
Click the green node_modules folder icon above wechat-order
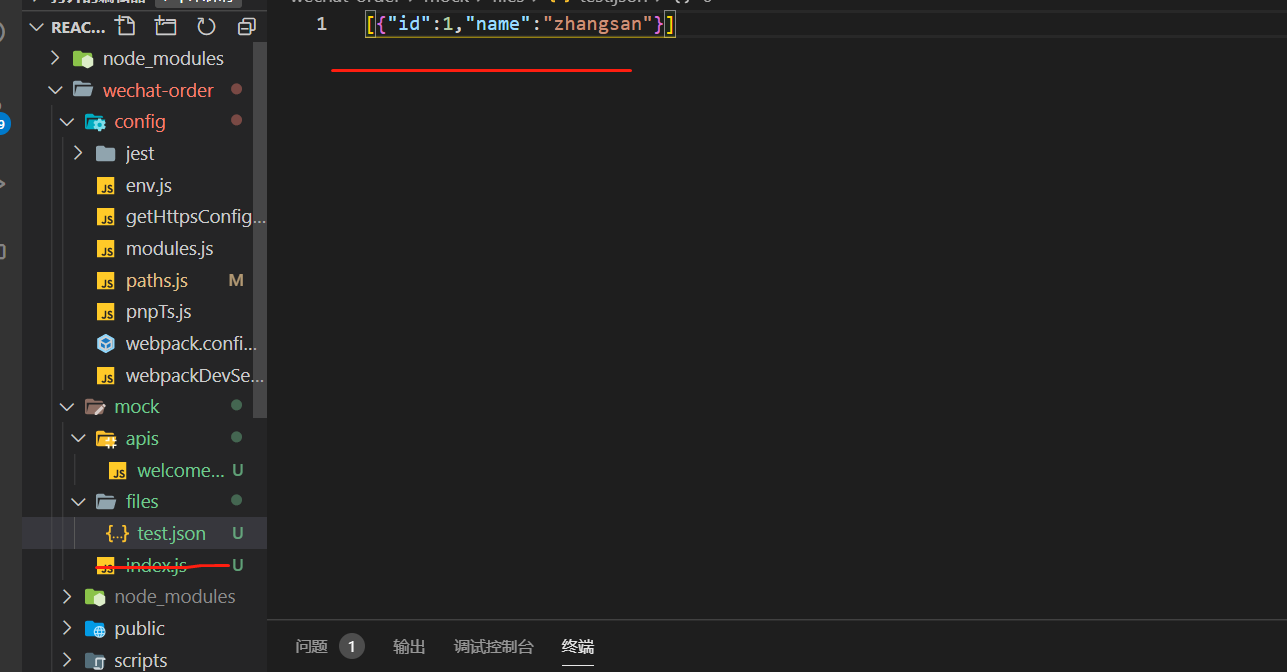[83, 59]
